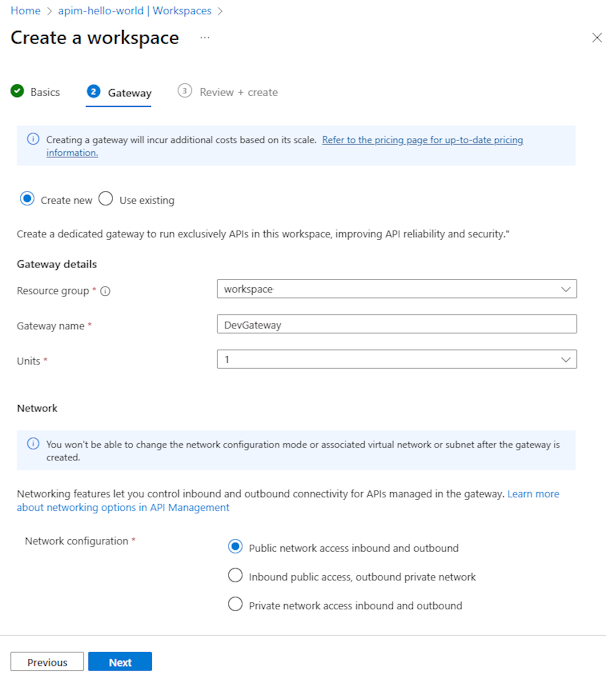Close the Create a workspace pane

pos(597,38)
